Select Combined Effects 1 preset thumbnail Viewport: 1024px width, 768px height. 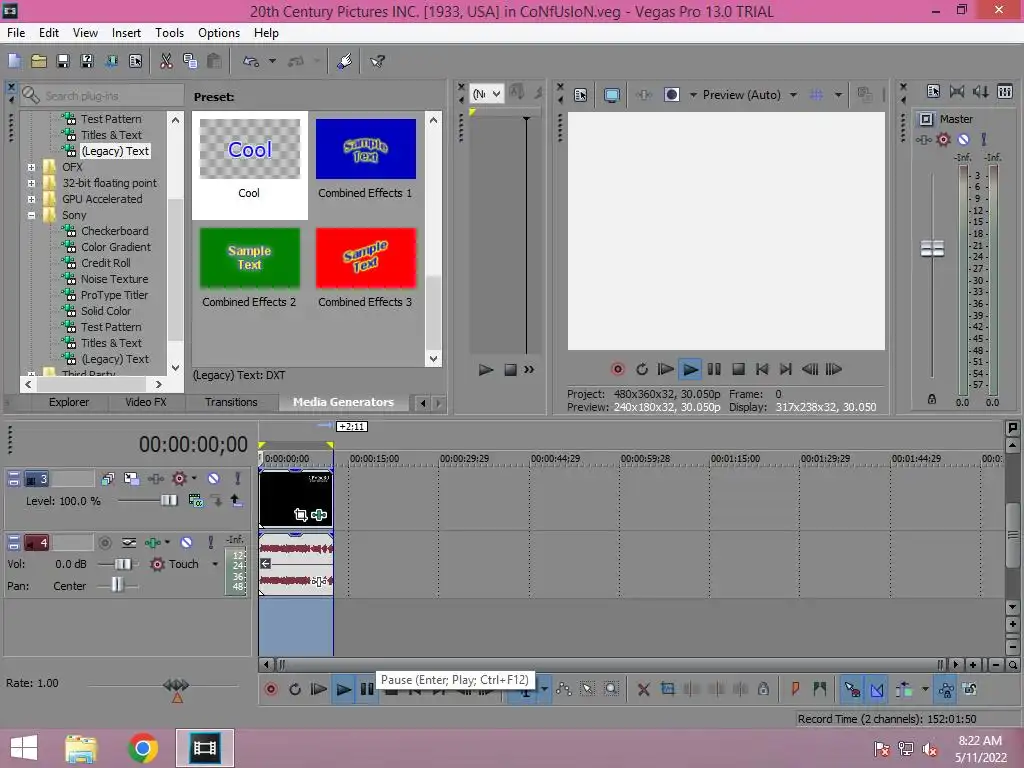[x=366, y=149]
